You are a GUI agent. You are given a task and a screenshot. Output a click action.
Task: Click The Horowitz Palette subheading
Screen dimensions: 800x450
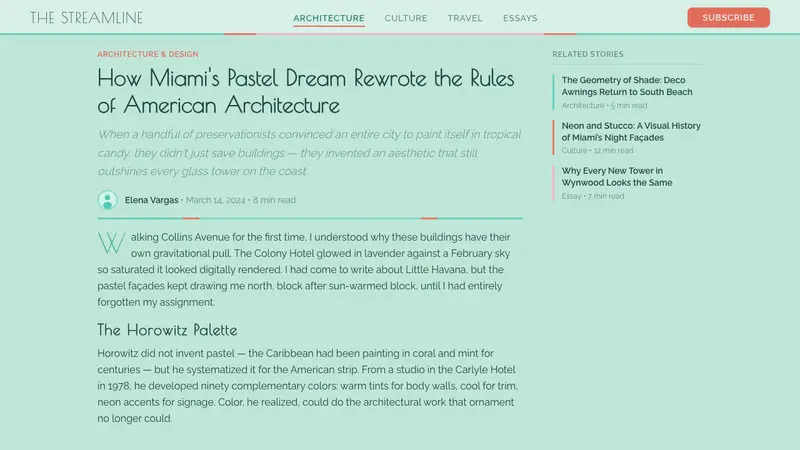[167, 330]
